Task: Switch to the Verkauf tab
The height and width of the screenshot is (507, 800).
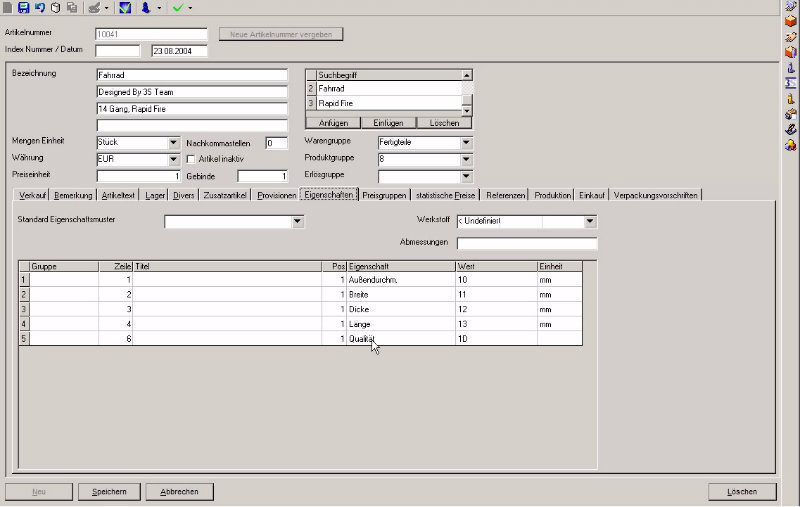Action: (x=33, y=195)
